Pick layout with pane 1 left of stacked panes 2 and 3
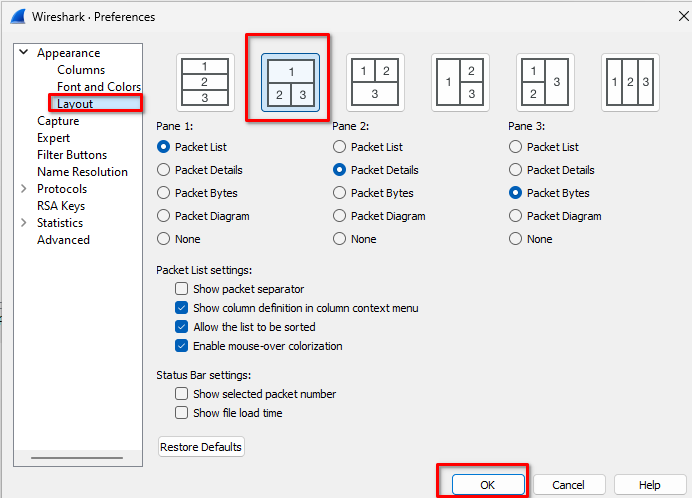The width and height of the screenshot is (692, 498). tap(460, 82)
